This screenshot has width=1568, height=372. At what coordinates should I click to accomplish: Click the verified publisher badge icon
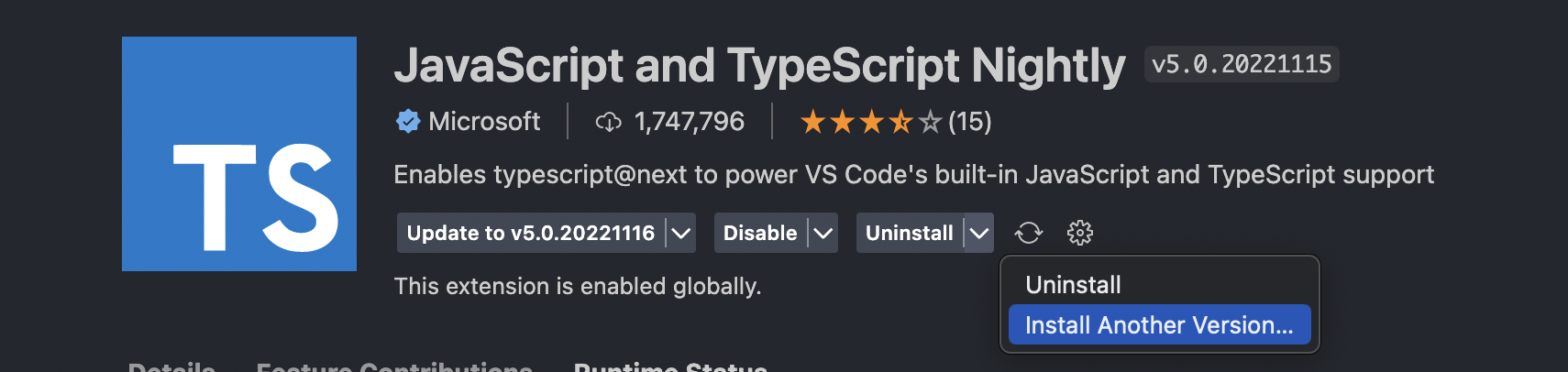[408, 121]
